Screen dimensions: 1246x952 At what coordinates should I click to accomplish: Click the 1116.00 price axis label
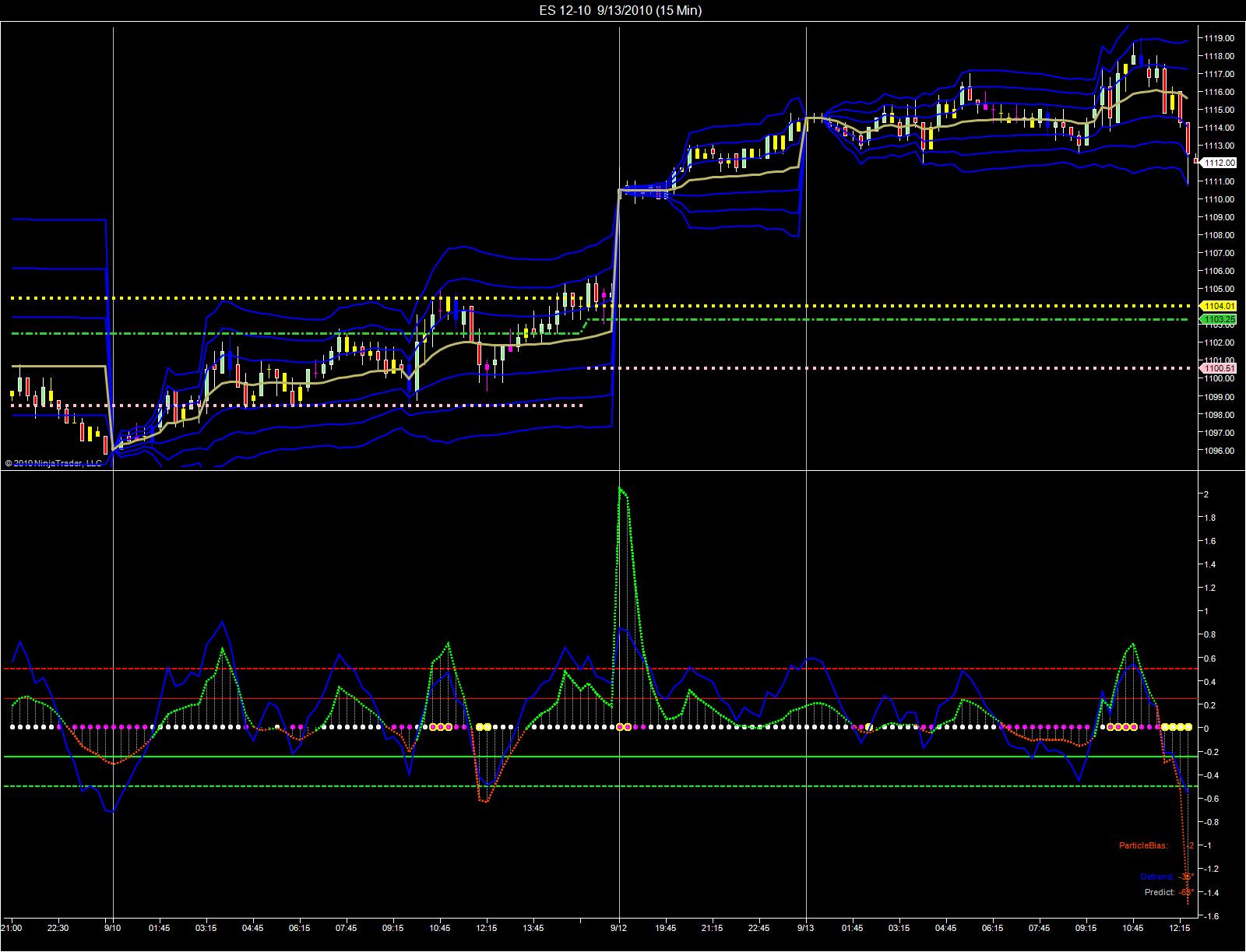tap(1219, 92)
